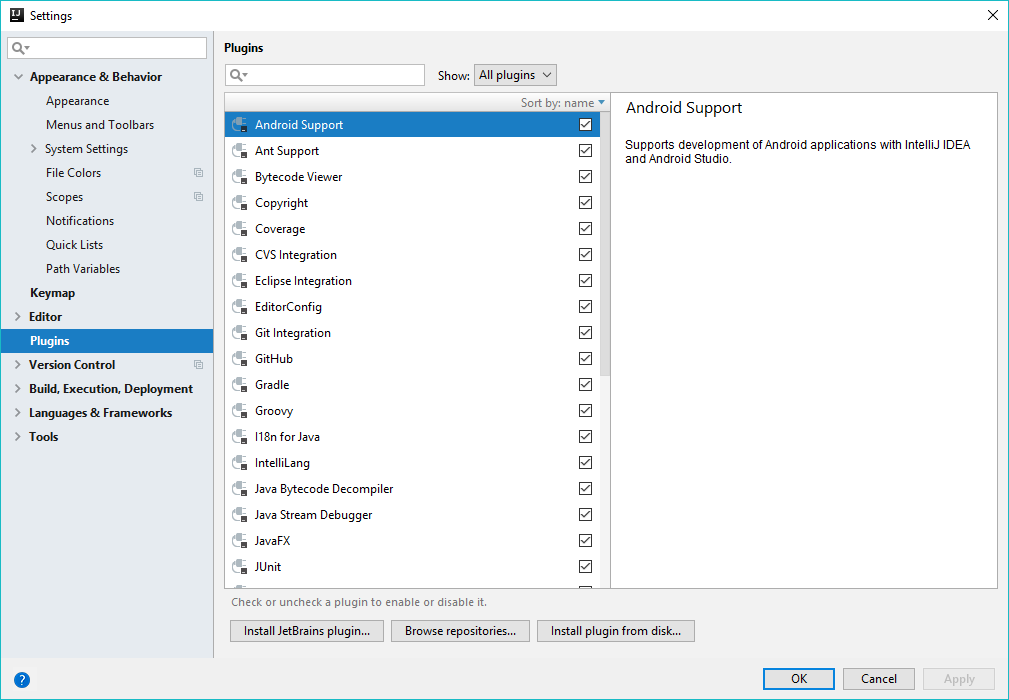Click Install plugin from disk button

[615, 631]
